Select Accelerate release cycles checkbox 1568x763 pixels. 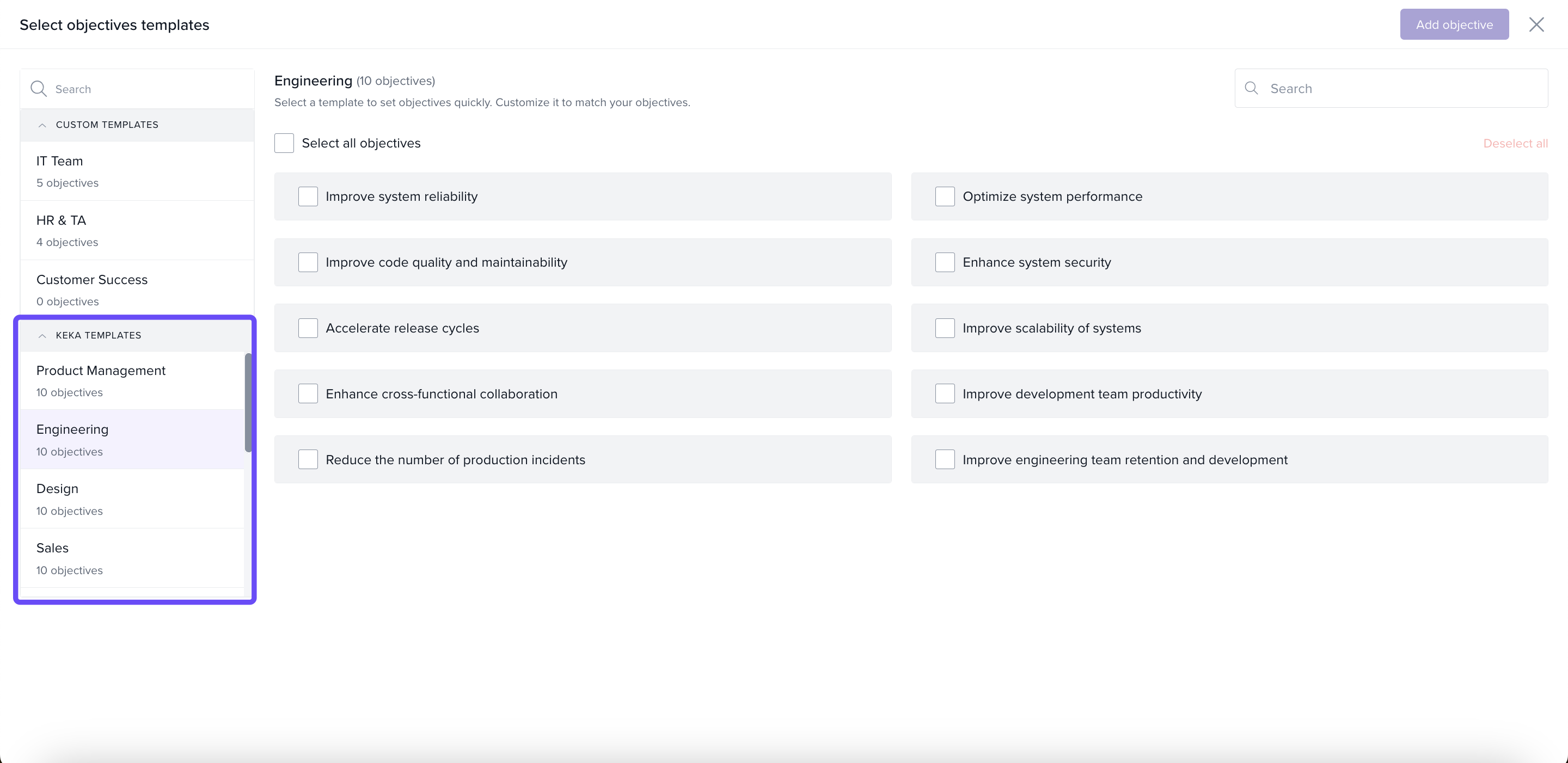(x=308, y=328)
